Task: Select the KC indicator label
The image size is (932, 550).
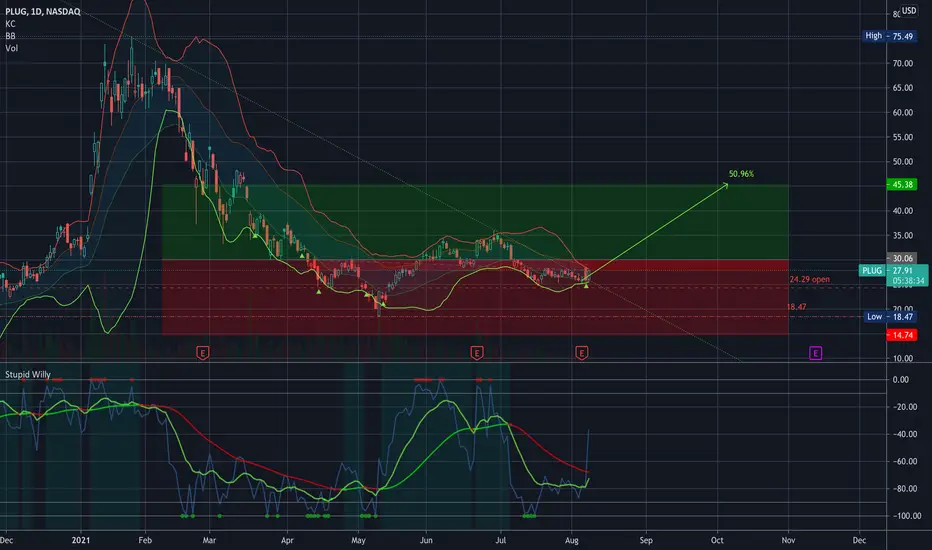Action: tap(11, 24)
